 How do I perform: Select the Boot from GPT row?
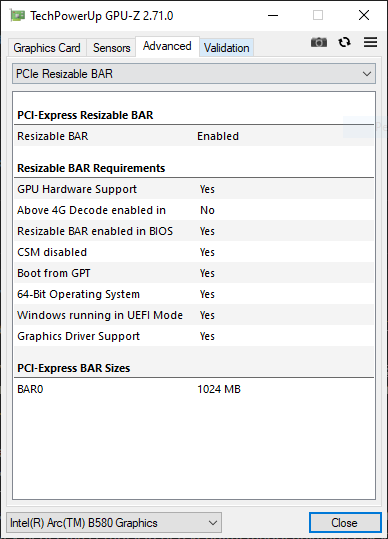(194, 273)
